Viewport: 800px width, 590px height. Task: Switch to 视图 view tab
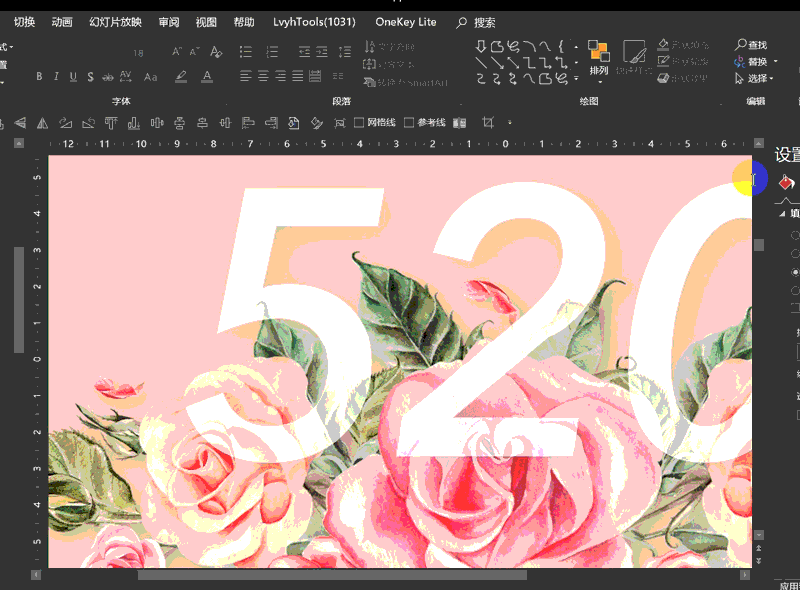[x=206, y=22]
